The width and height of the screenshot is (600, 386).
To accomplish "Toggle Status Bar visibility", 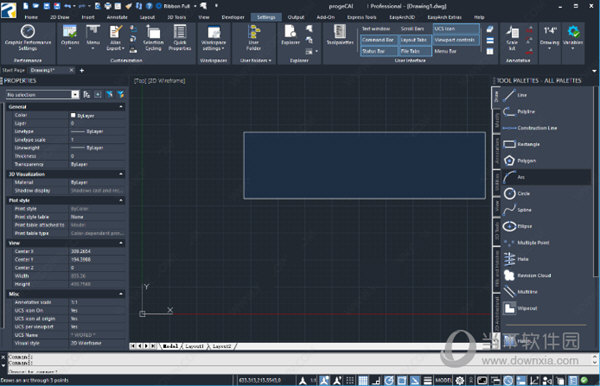I will click(x=378, y=51).
